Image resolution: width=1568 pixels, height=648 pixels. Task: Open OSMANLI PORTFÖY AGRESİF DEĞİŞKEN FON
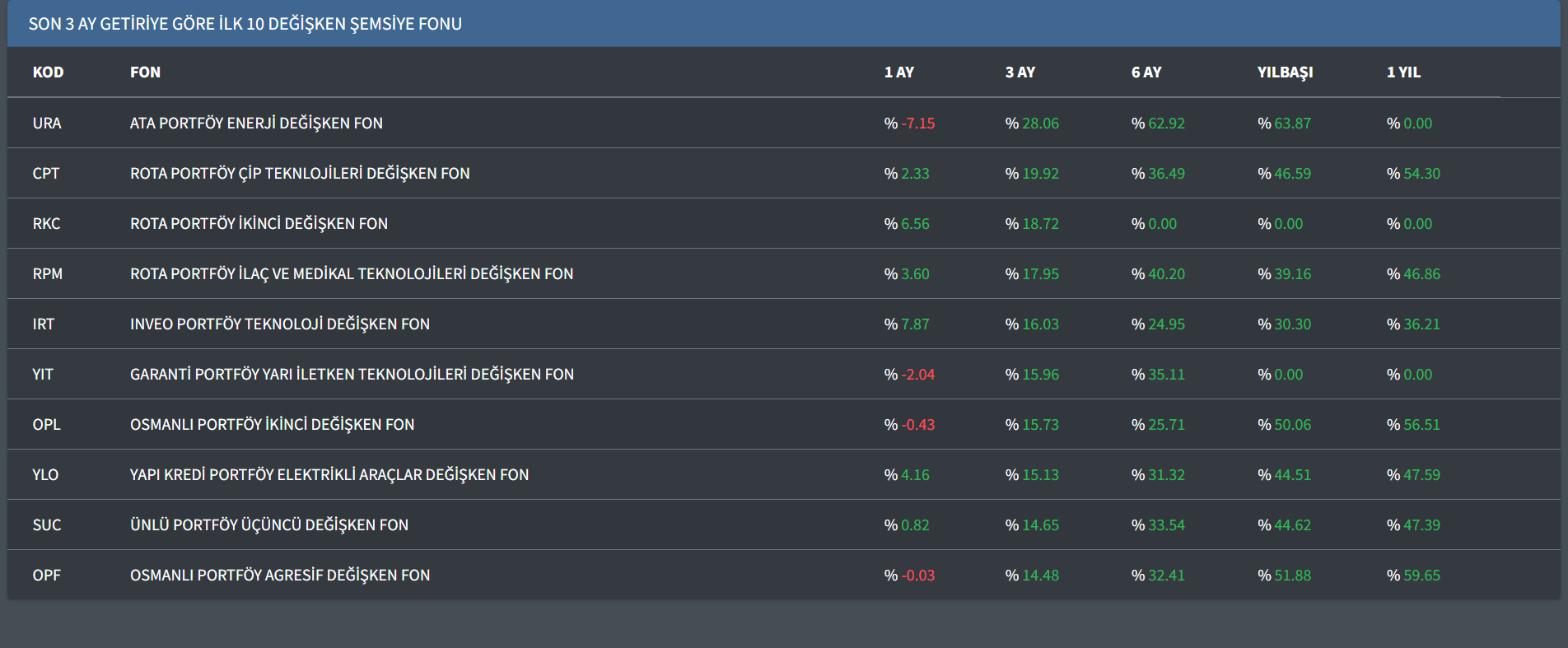(280, 576)
